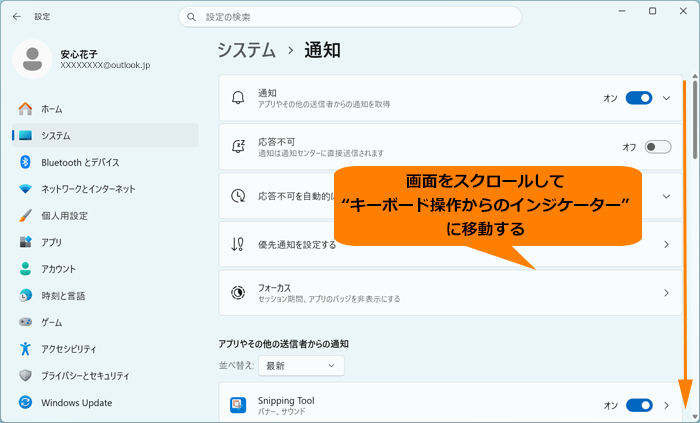Image resolution: width=700 pixels, height=423 pixels.
Task: Click the auto do-not-disturb clock icon
Action: (x=238, y=196)
